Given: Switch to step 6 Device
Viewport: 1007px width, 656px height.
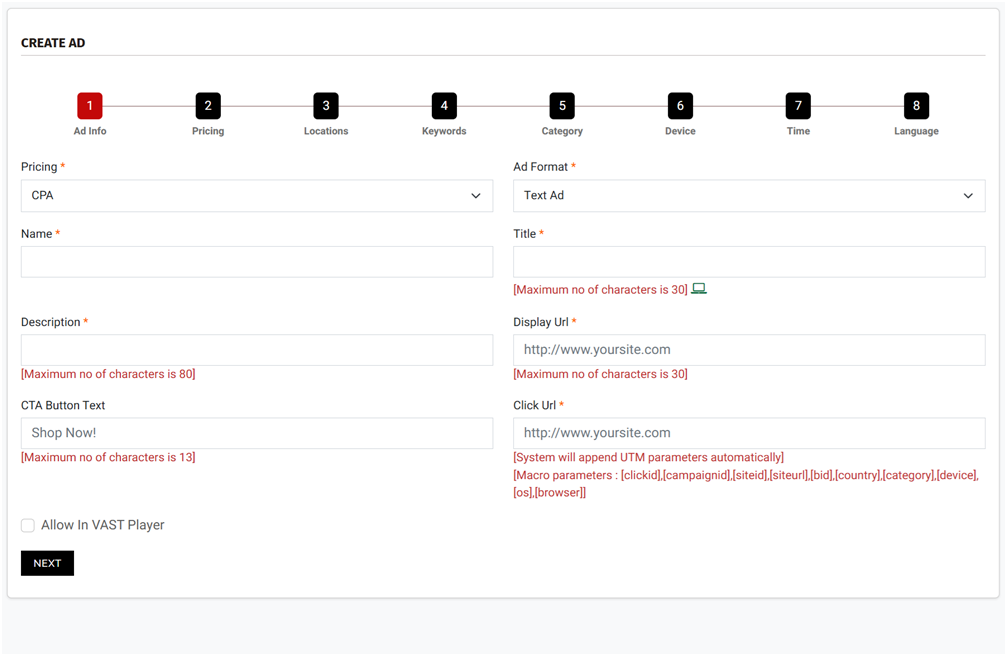Looking at the screenshot, I should pyautogui.click(x=680, y=106).
